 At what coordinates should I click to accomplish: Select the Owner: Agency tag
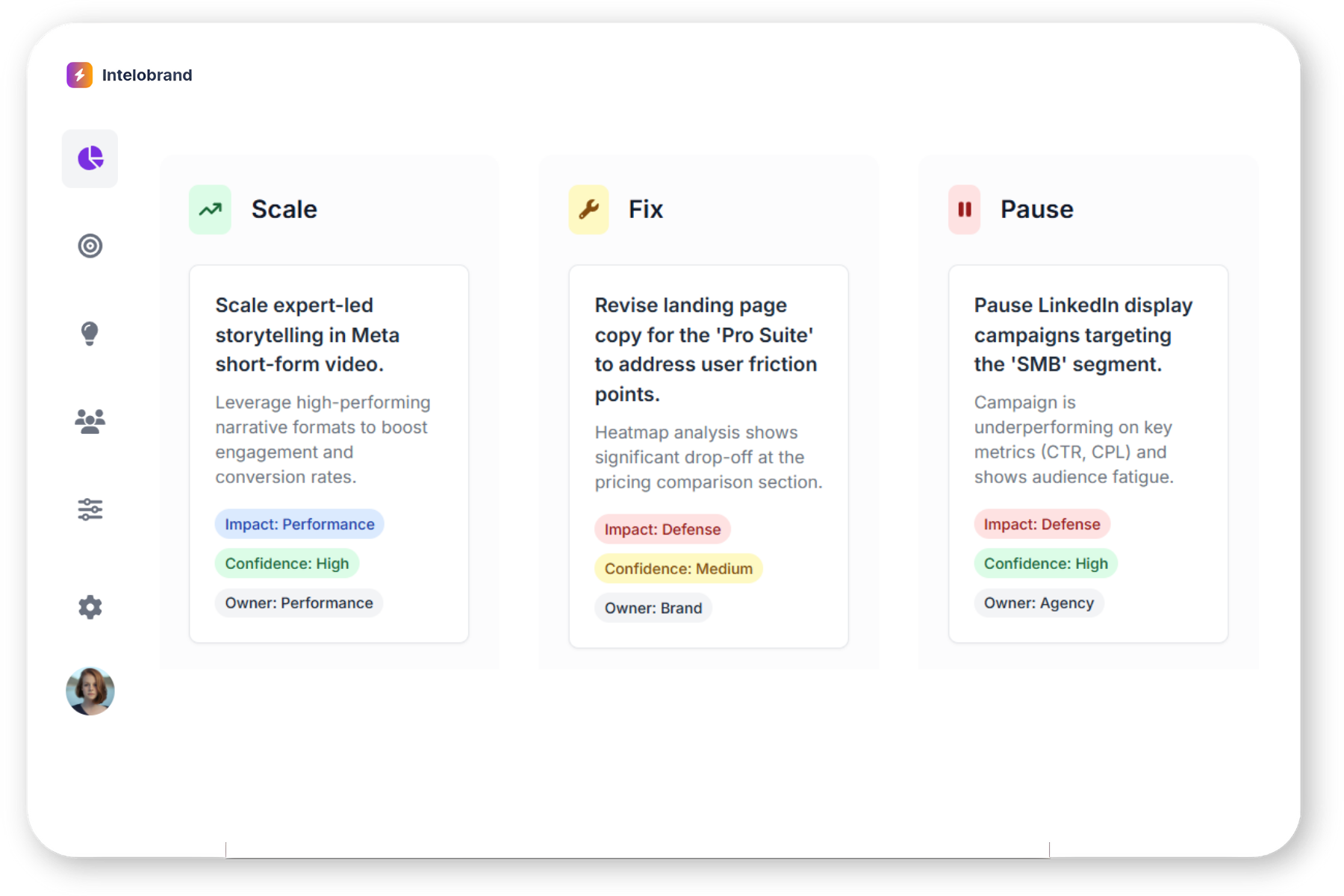(1039, 603)
